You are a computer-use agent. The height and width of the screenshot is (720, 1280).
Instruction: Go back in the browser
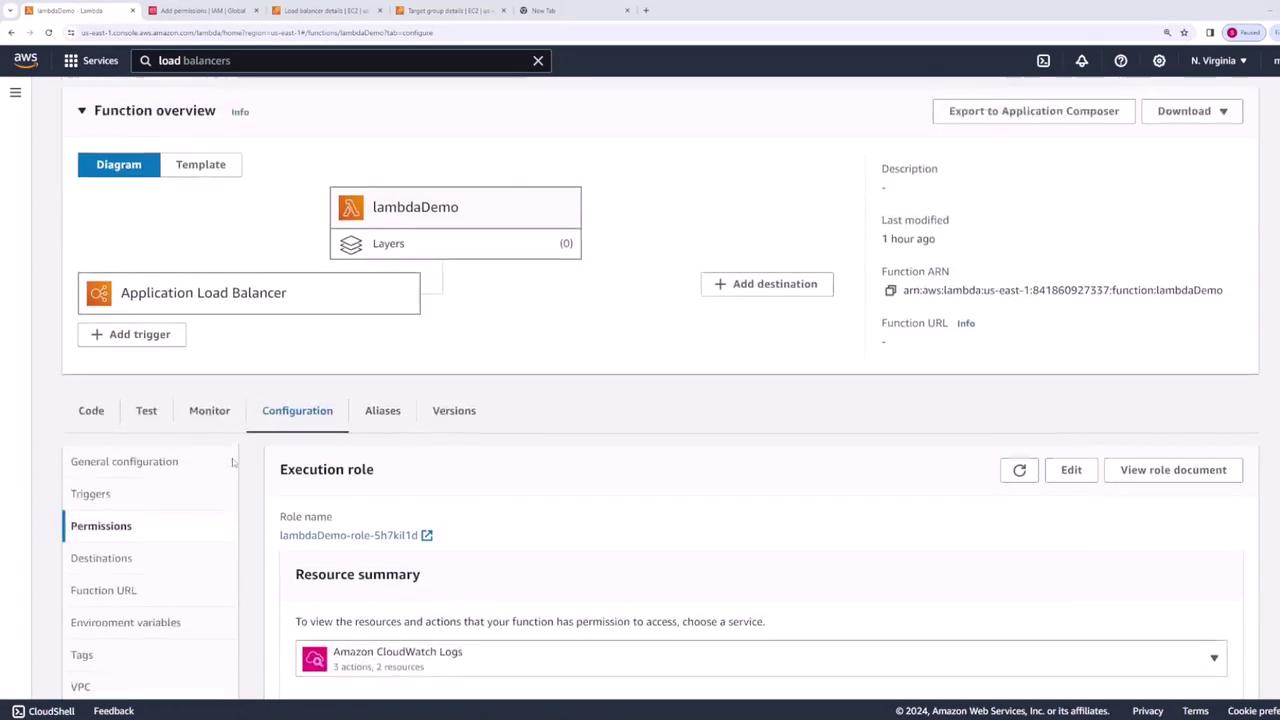click(11, 33)
